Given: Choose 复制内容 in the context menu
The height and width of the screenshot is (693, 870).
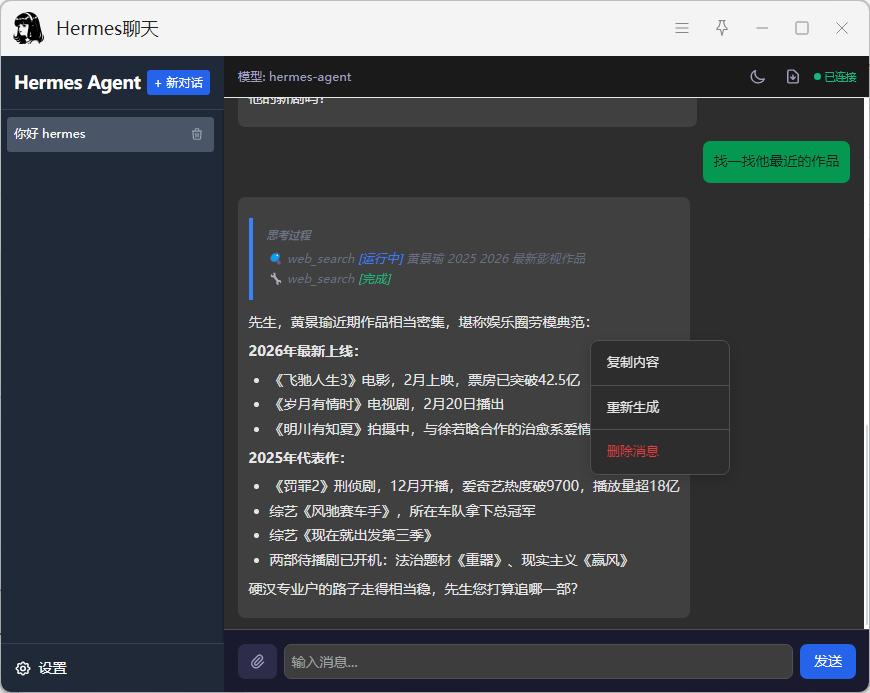Looking at the screenshot, I should [660, 363].
